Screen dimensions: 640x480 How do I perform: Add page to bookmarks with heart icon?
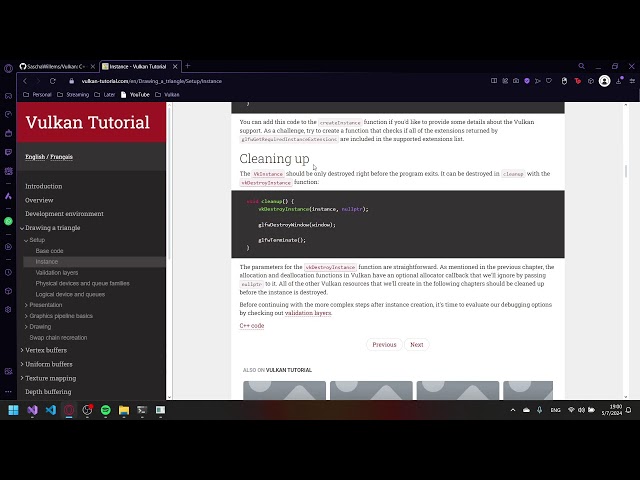549,81
